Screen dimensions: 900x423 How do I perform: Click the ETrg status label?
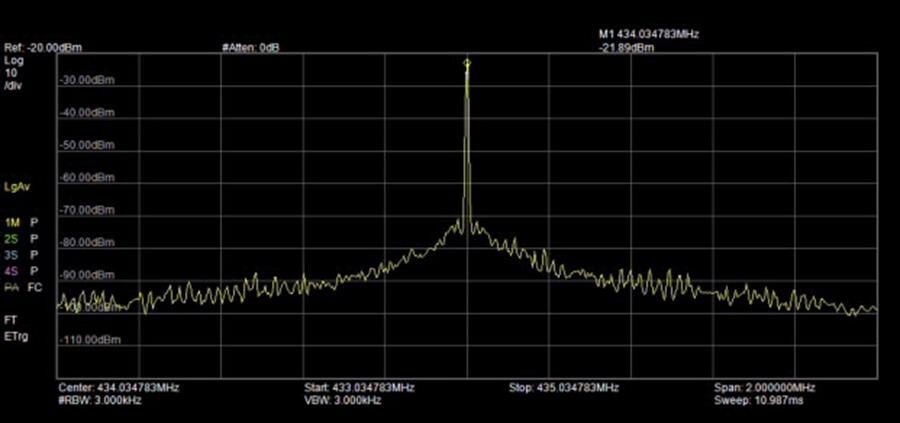(15, 336)
